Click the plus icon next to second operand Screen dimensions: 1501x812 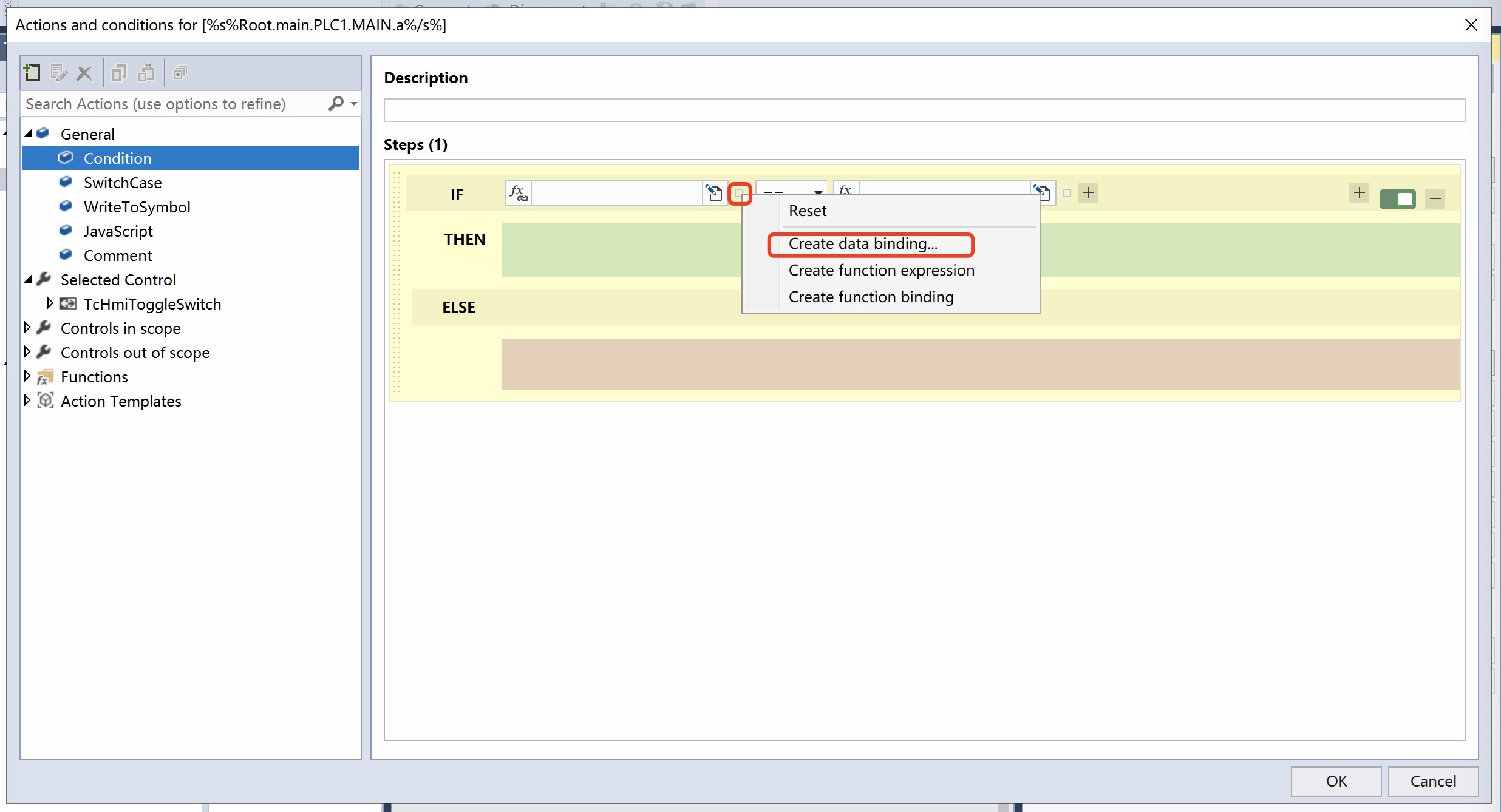click(1089, 193)
